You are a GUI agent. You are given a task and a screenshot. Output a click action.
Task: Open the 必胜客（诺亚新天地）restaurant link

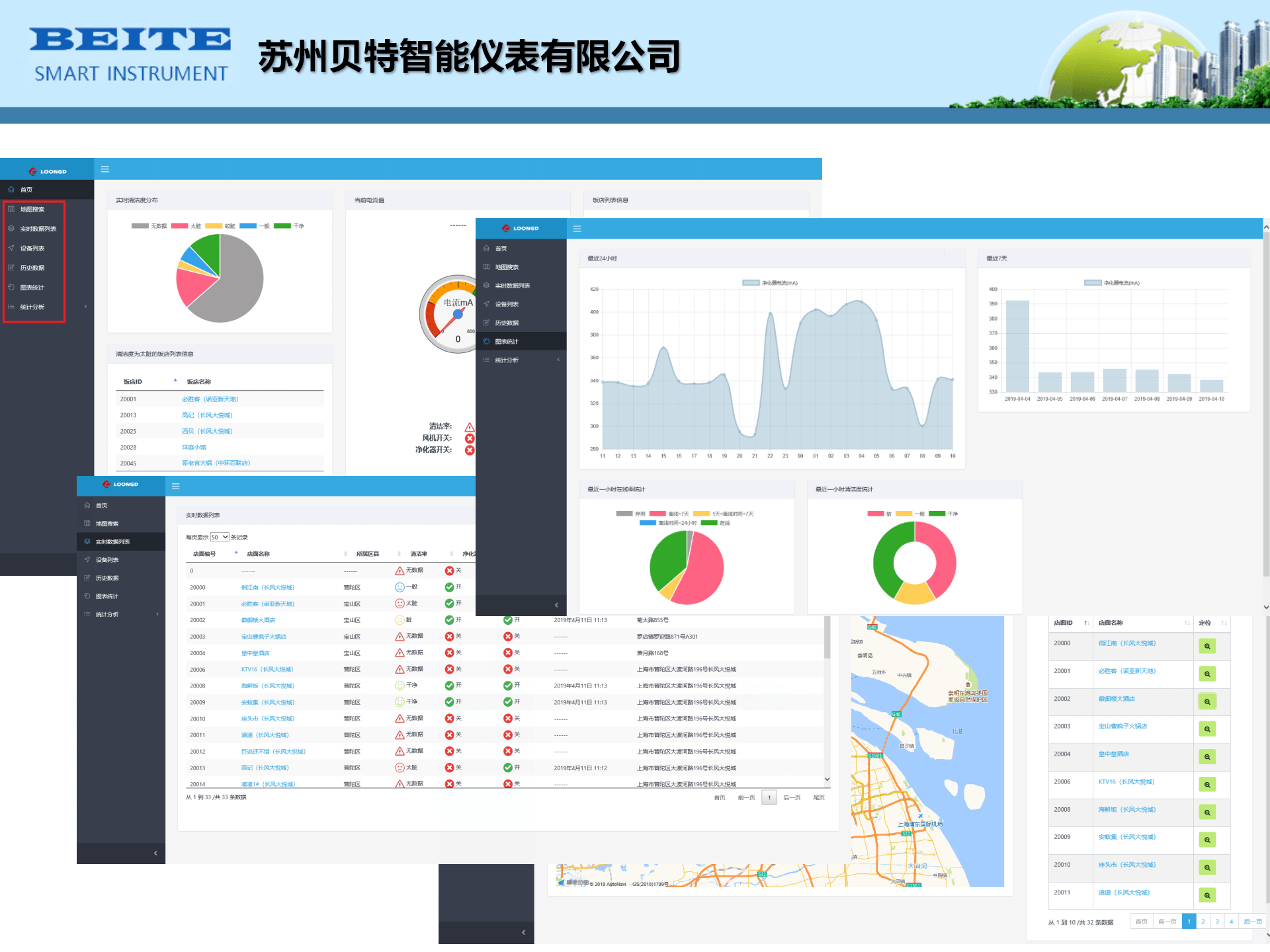(x=209, y=399)
